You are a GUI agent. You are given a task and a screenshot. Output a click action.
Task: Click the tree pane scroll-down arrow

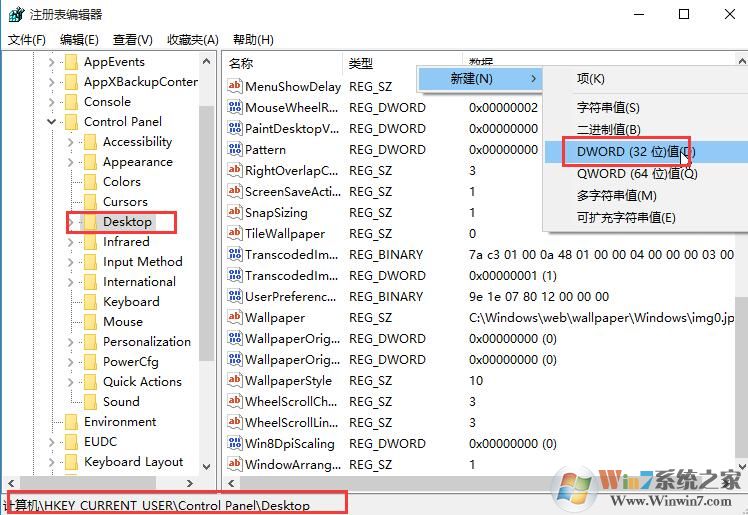[207, 466]
